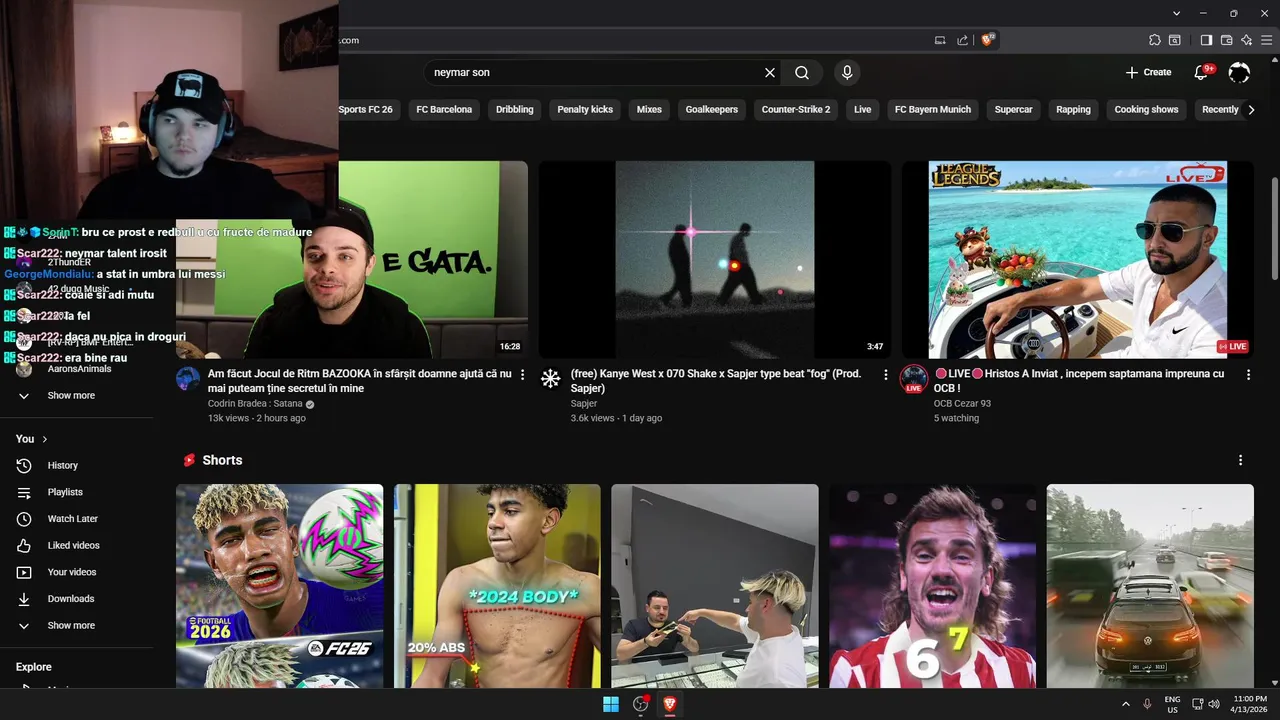Select the Dribbling filter chip
The width and height of the screenshot is (1280, 720).
(515, 110)
